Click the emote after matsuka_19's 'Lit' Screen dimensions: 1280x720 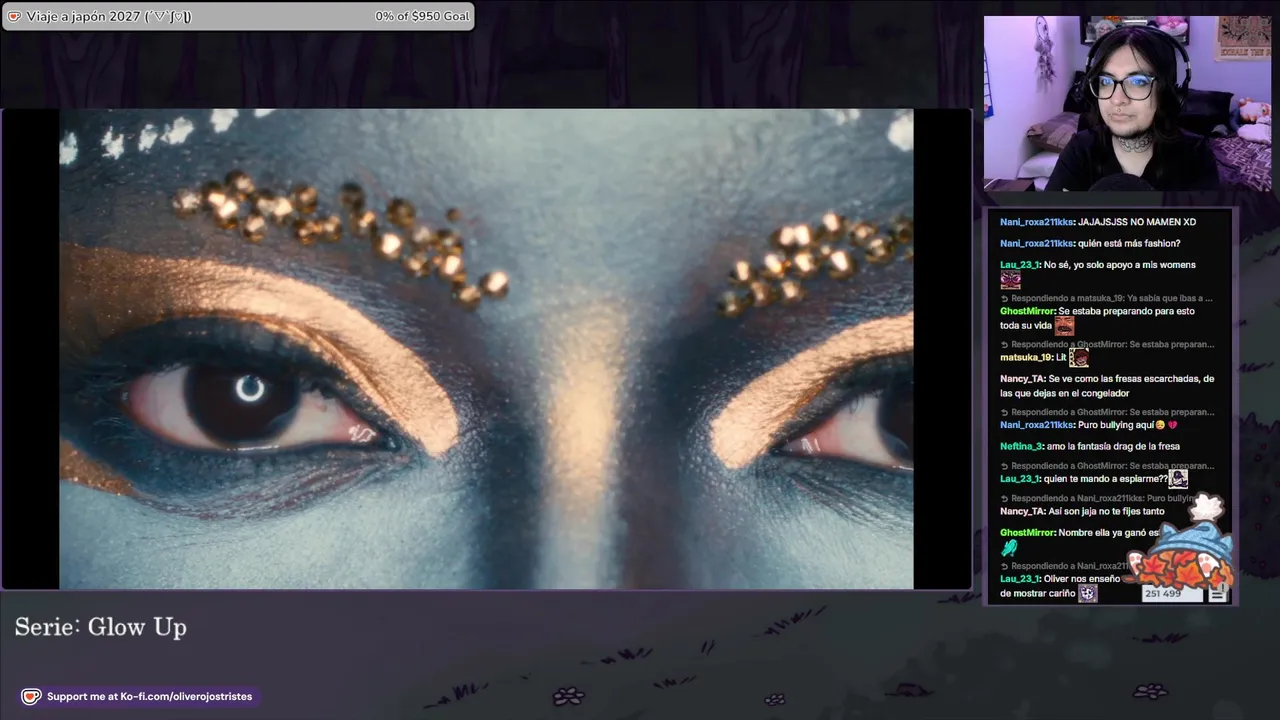tap(1078, 357)
